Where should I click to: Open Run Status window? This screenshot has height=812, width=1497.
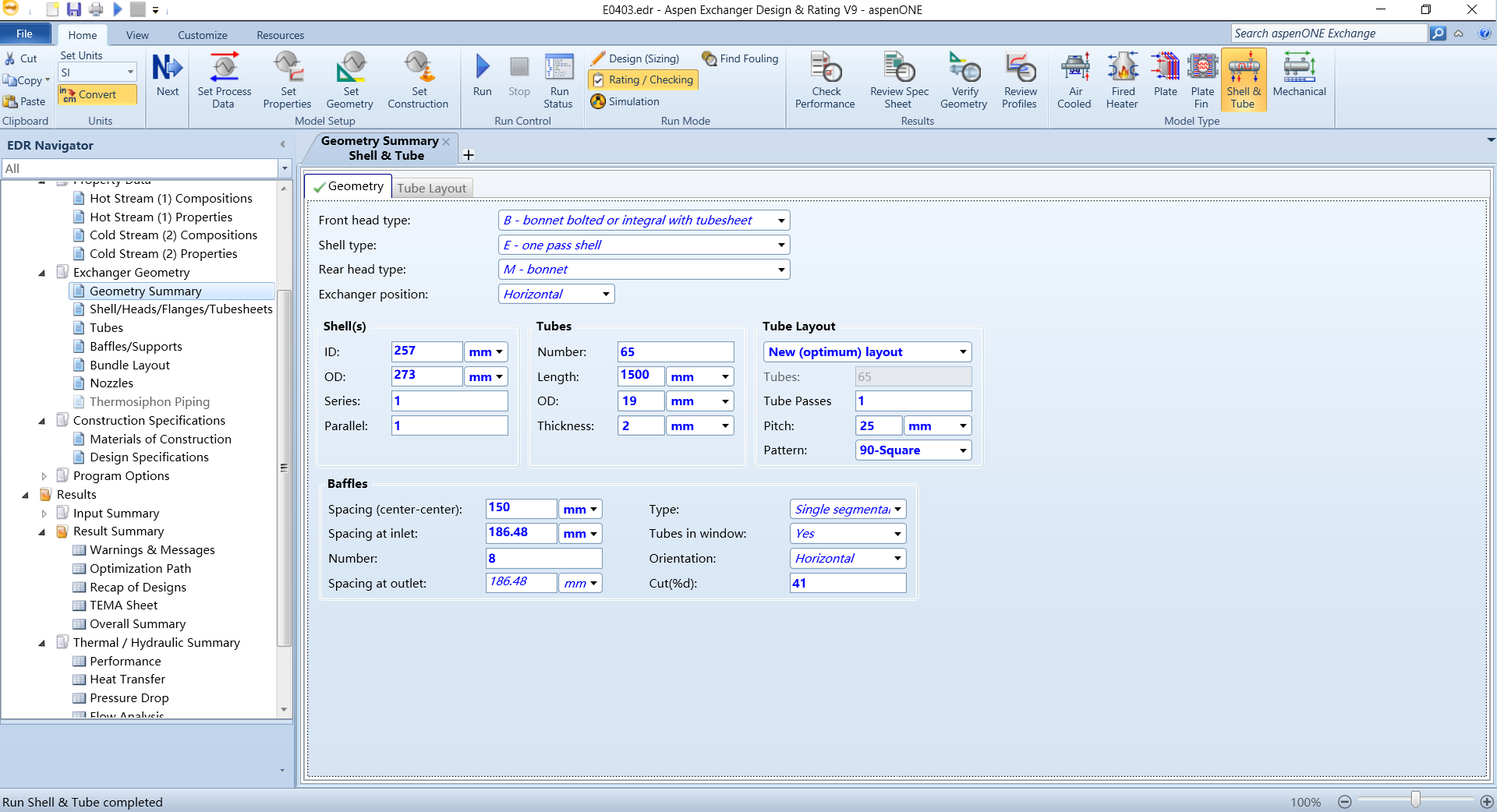(558, 80)
